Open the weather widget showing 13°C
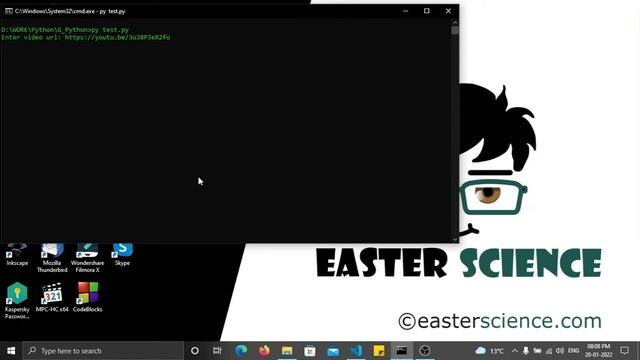This screenshot has width=640, height=360. pos(490,351)
